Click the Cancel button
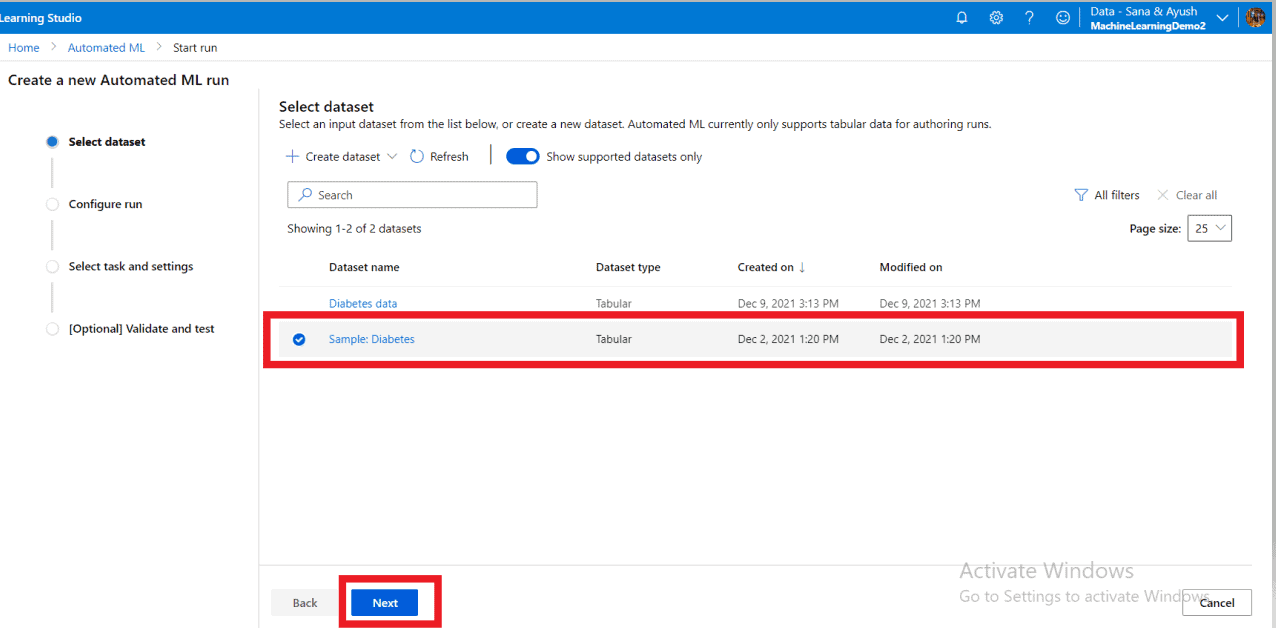 coord(1217,603)
